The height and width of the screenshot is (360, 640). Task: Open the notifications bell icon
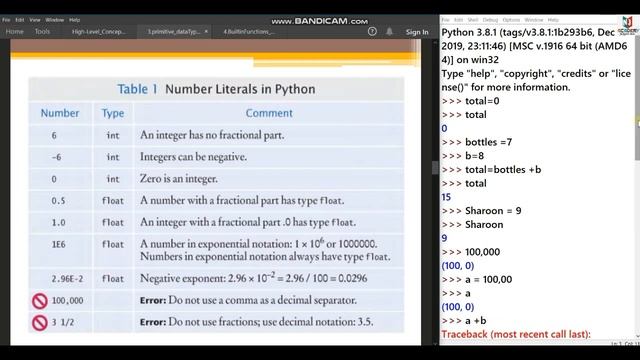389,31
